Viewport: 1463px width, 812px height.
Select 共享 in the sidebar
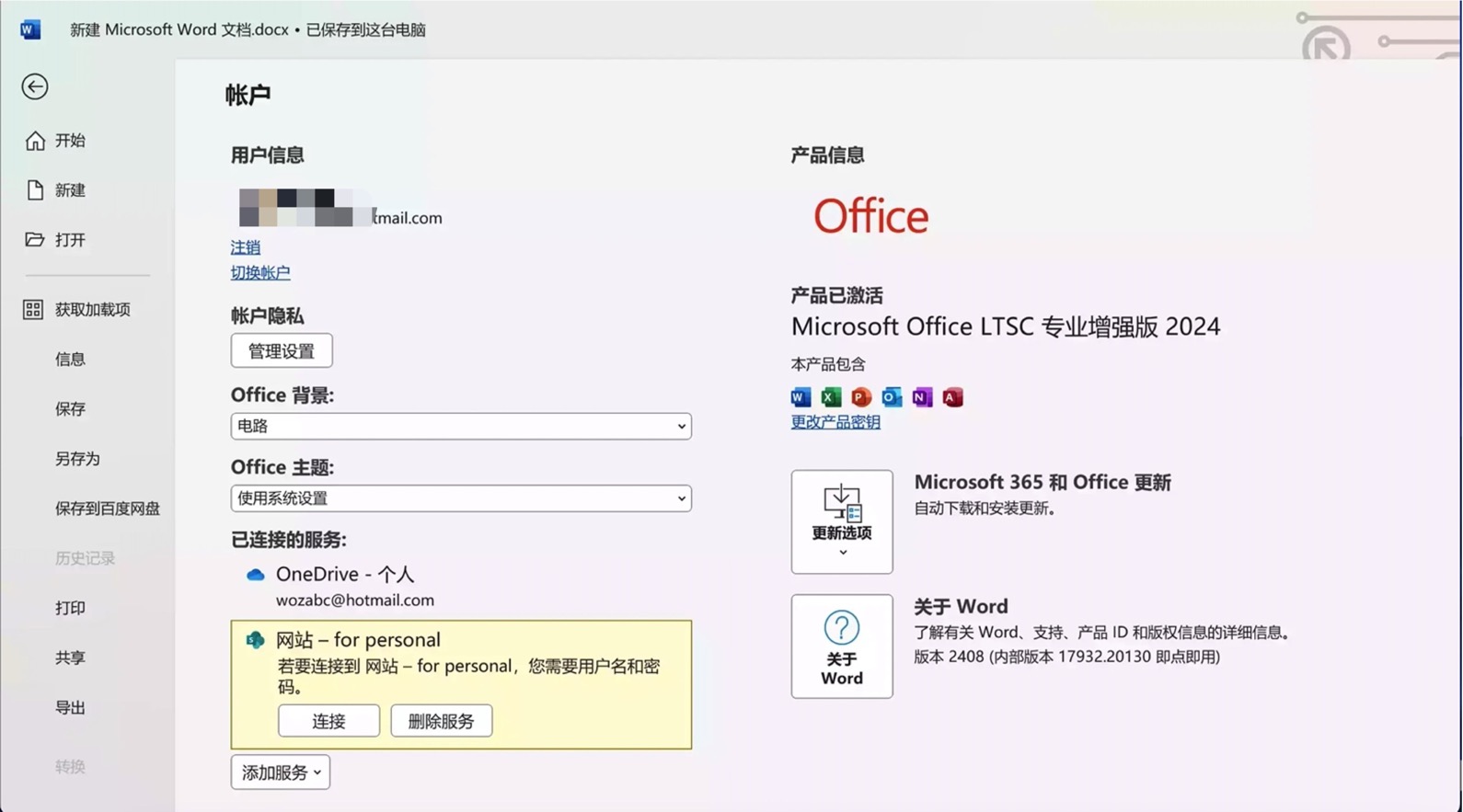pyautogui.click(x=70, y=658)
